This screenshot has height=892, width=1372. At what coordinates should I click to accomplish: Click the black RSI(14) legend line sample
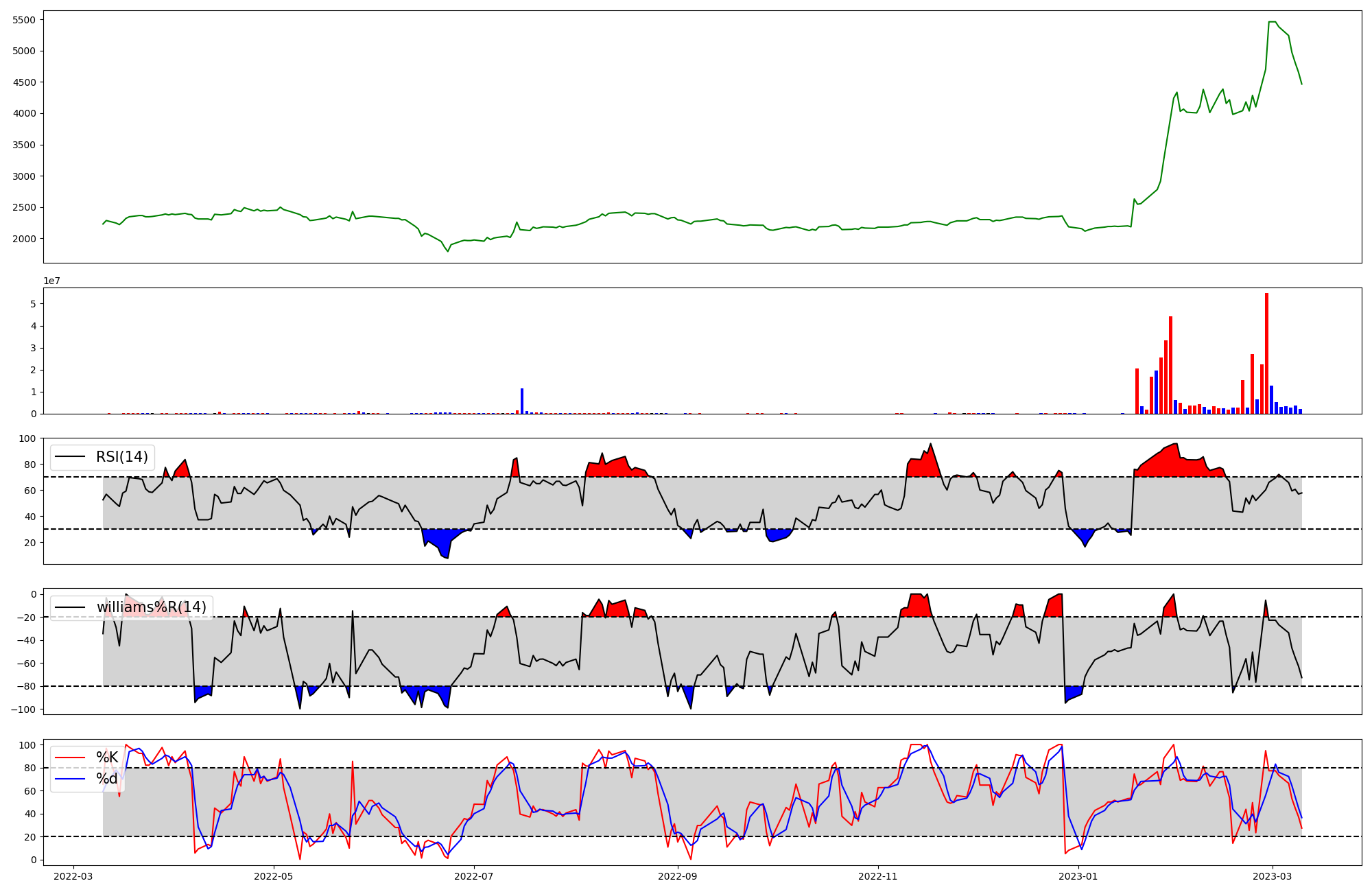[x=70, y=457]
